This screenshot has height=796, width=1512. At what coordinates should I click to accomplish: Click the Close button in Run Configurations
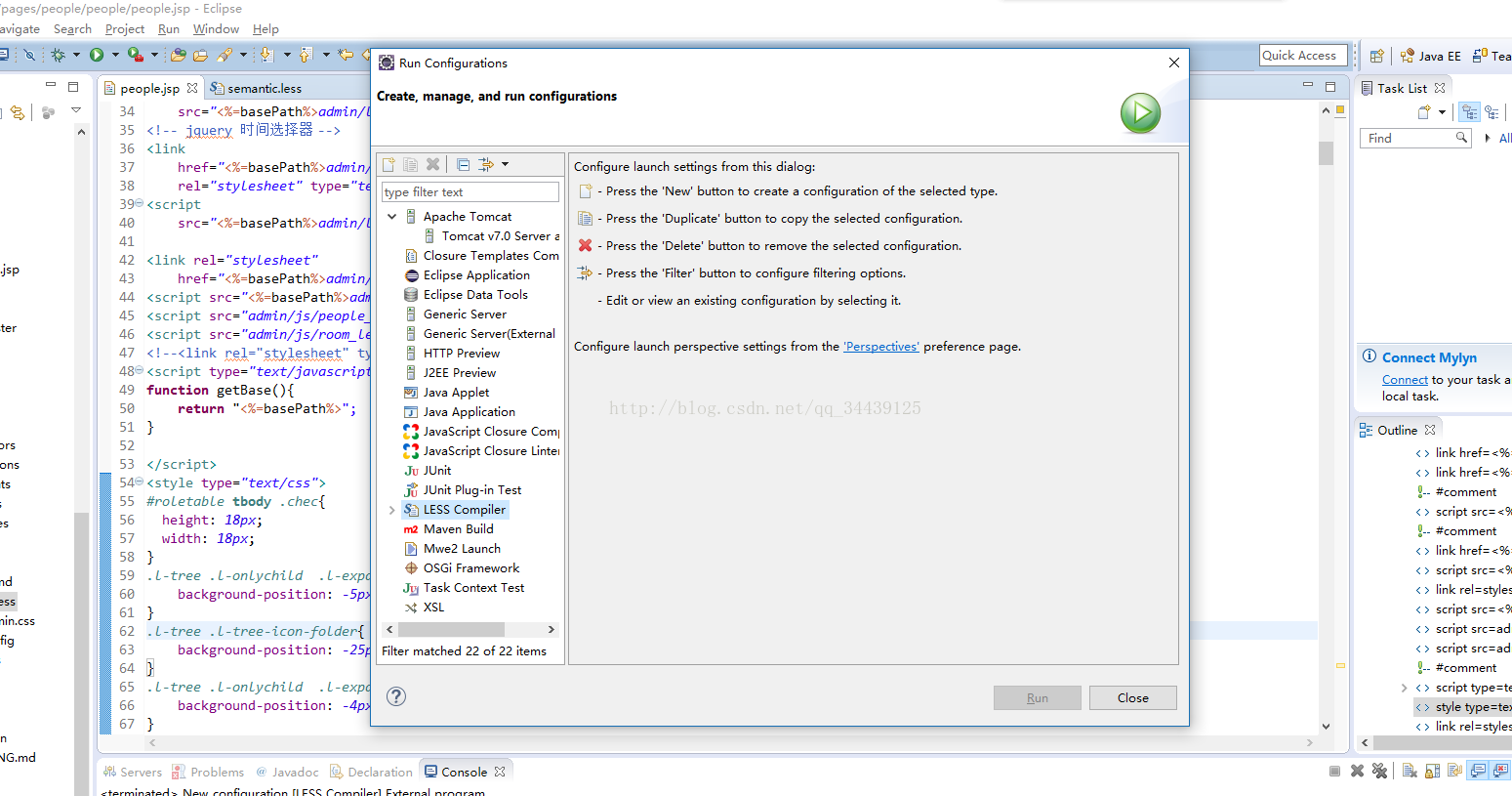(x=1133, y=697)
